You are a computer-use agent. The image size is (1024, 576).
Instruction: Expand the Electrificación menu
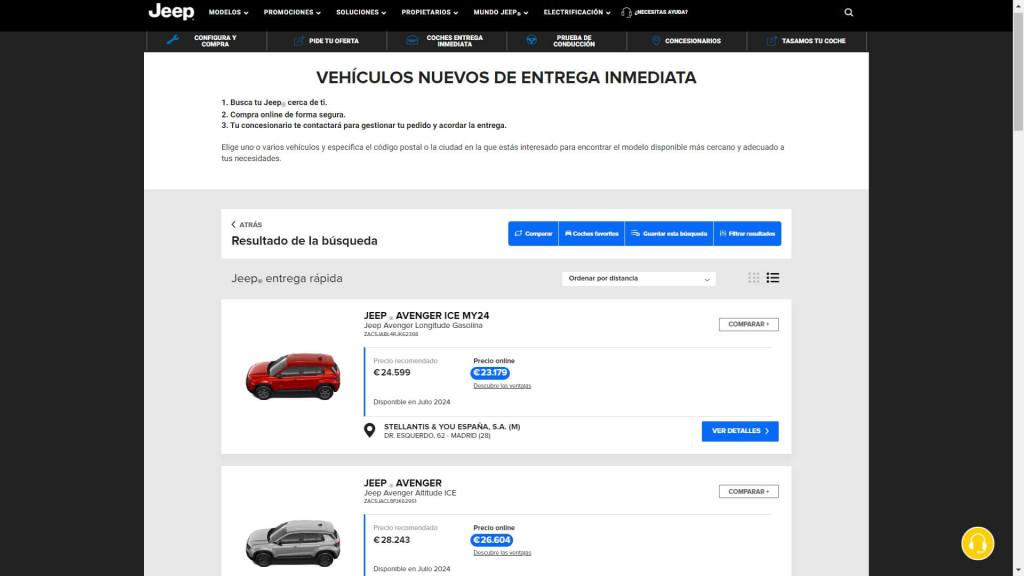coord(577,12)
